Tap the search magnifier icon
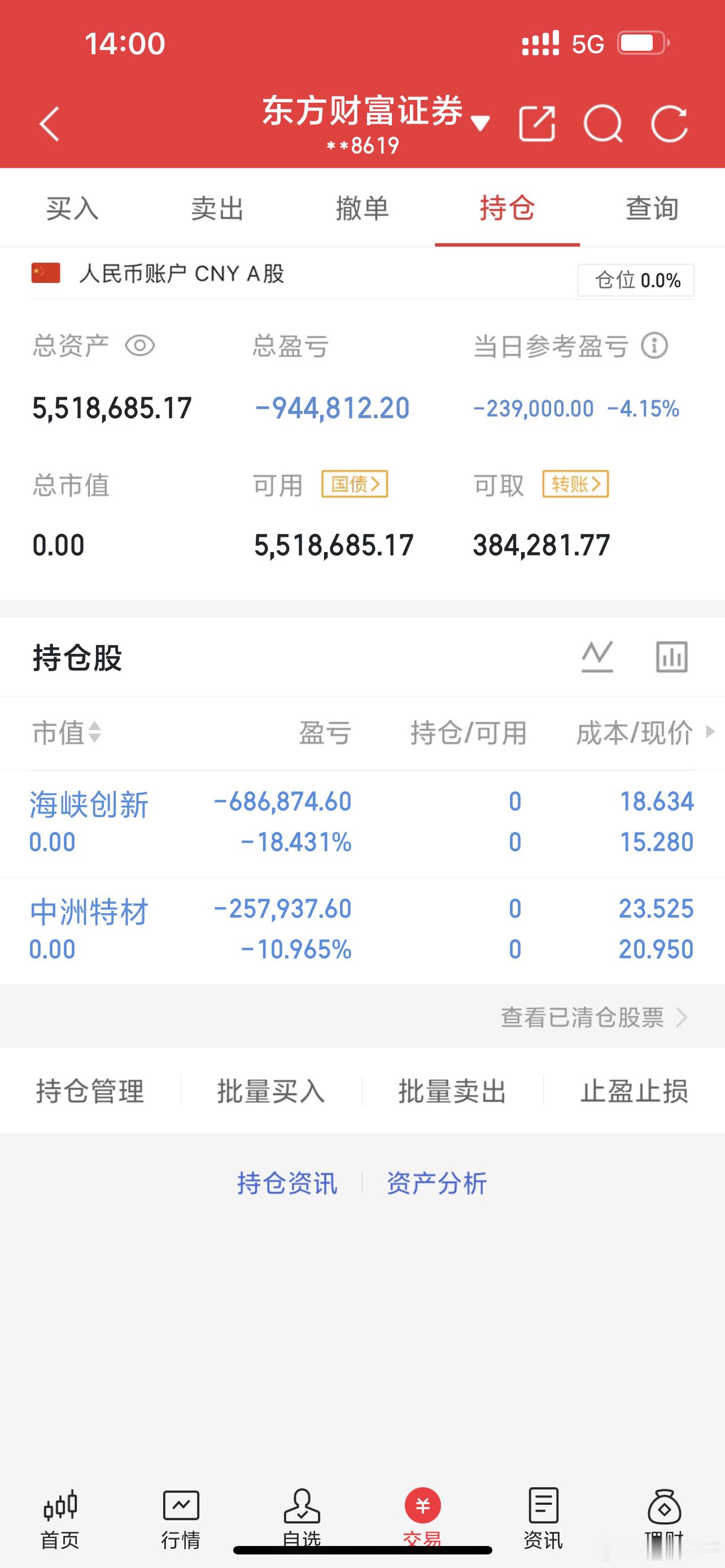The width and height of the screenshot is (725, 1568). tap(603, 124)
